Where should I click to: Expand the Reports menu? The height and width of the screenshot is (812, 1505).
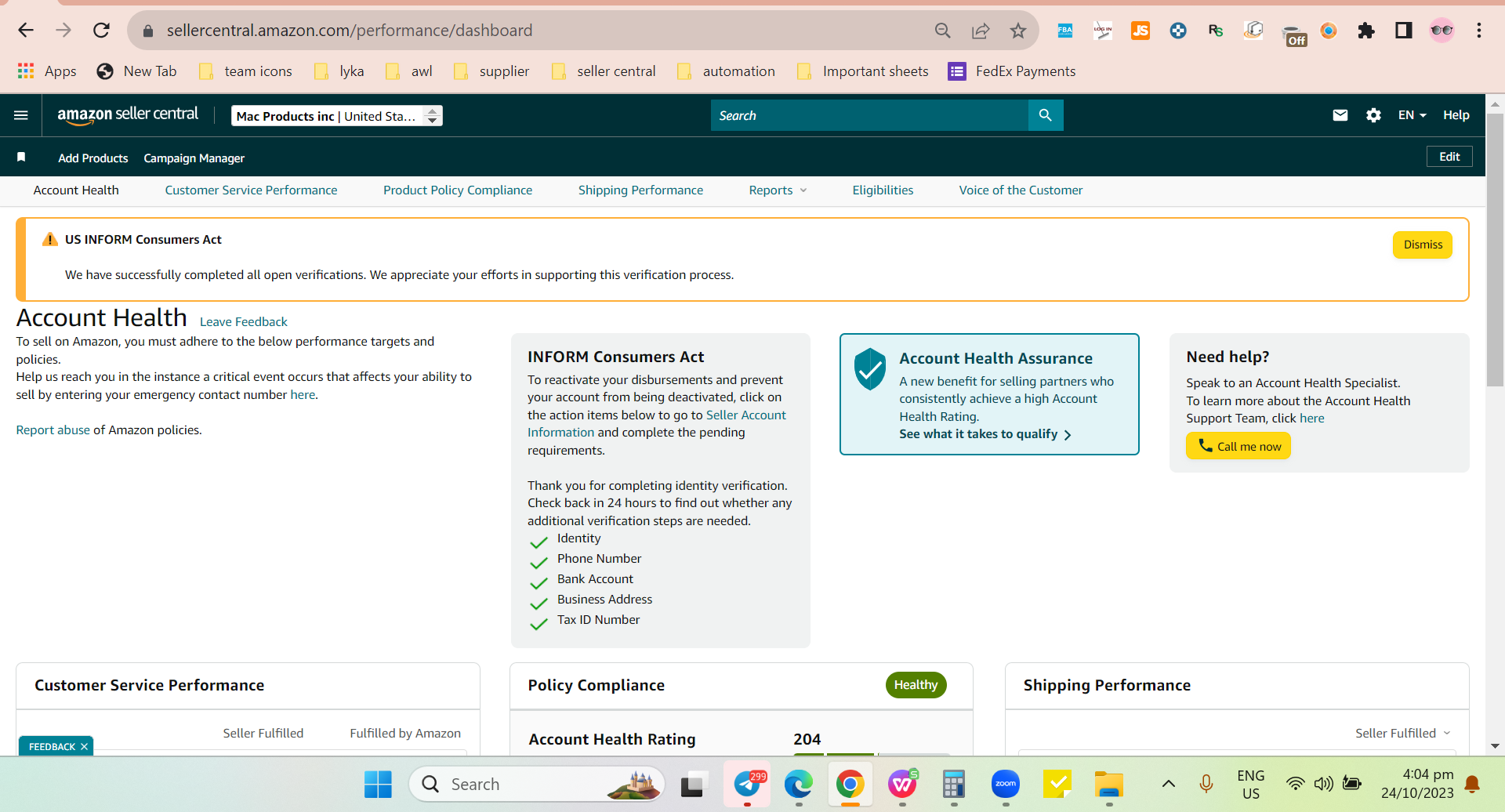[778, 190]
